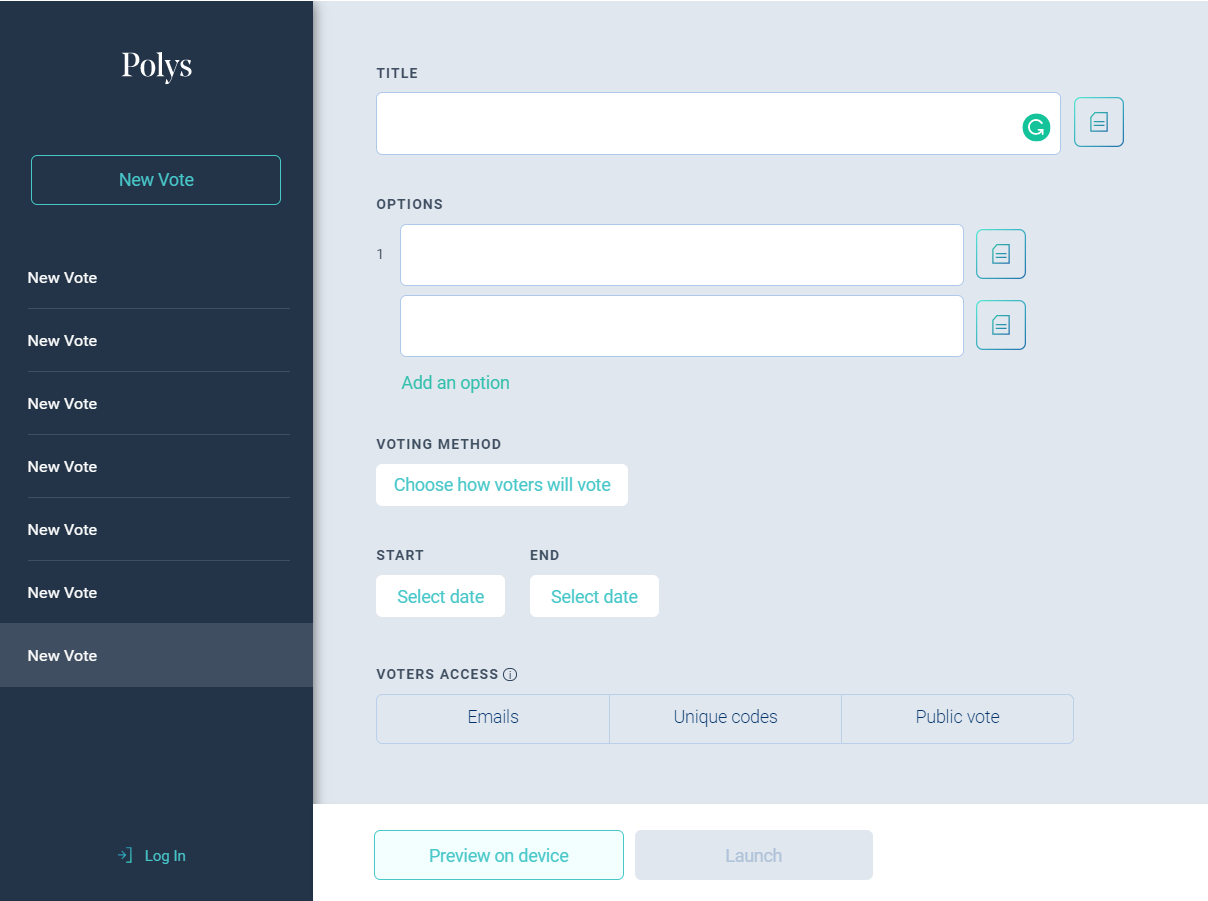Screen dimensions: 1208x901
Task: Choose Public vote access option
Action: tap(957, 718)
